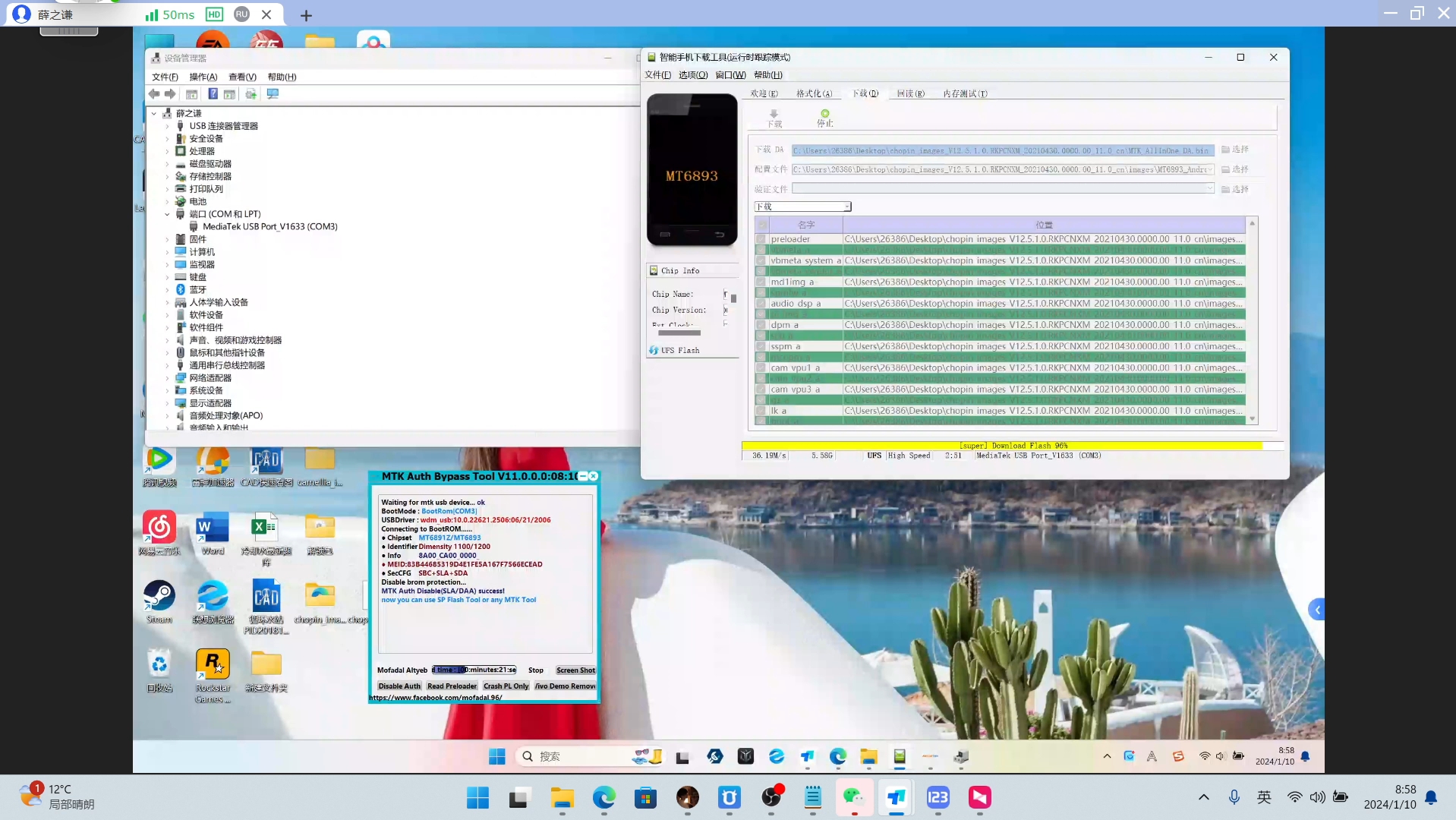Open the 网易云音乐 desktop icon
Viewport: 1456px width, 820px height.
click(159, 534)
